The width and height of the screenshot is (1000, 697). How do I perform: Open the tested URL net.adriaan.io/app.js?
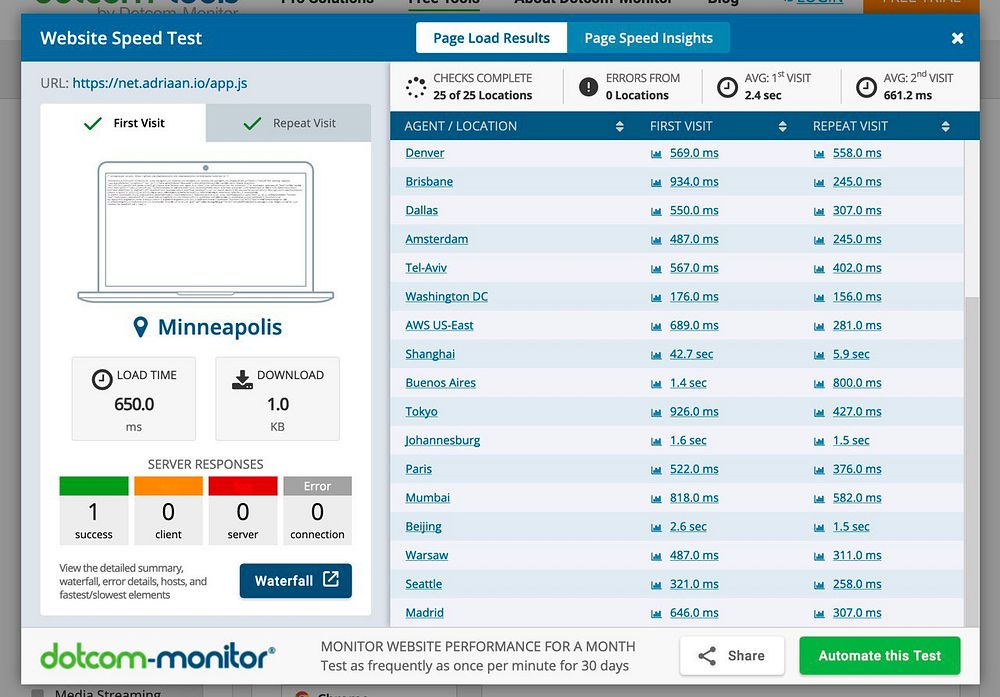tap(159, 83)
